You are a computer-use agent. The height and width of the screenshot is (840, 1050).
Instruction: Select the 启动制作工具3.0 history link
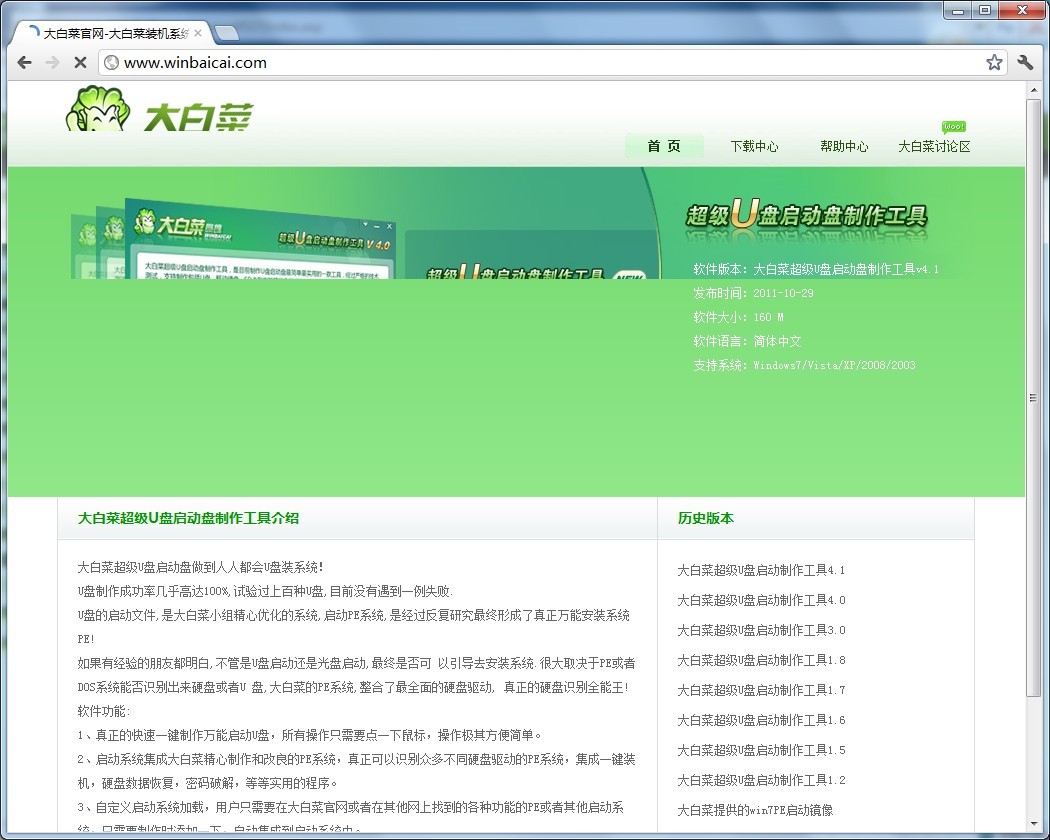click(761, 630)
